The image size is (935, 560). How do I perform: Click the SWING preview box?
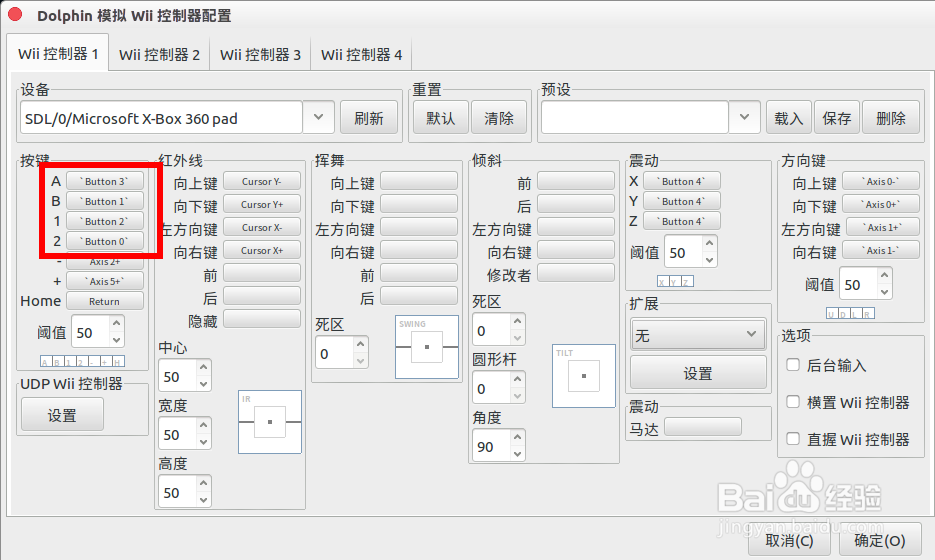point(426,346)
